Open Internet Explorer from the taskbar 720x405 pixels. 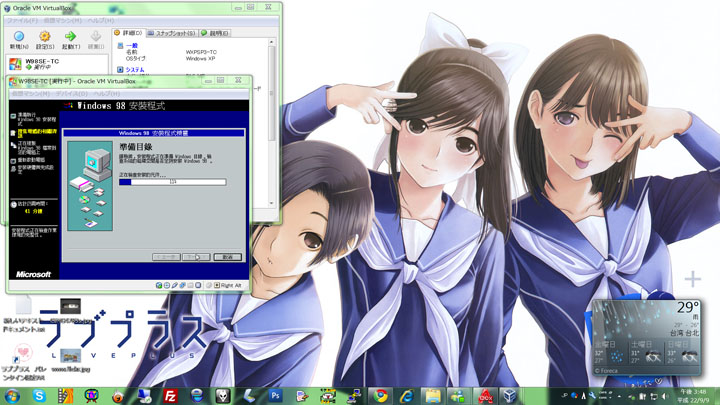click(x=406, y=396)
